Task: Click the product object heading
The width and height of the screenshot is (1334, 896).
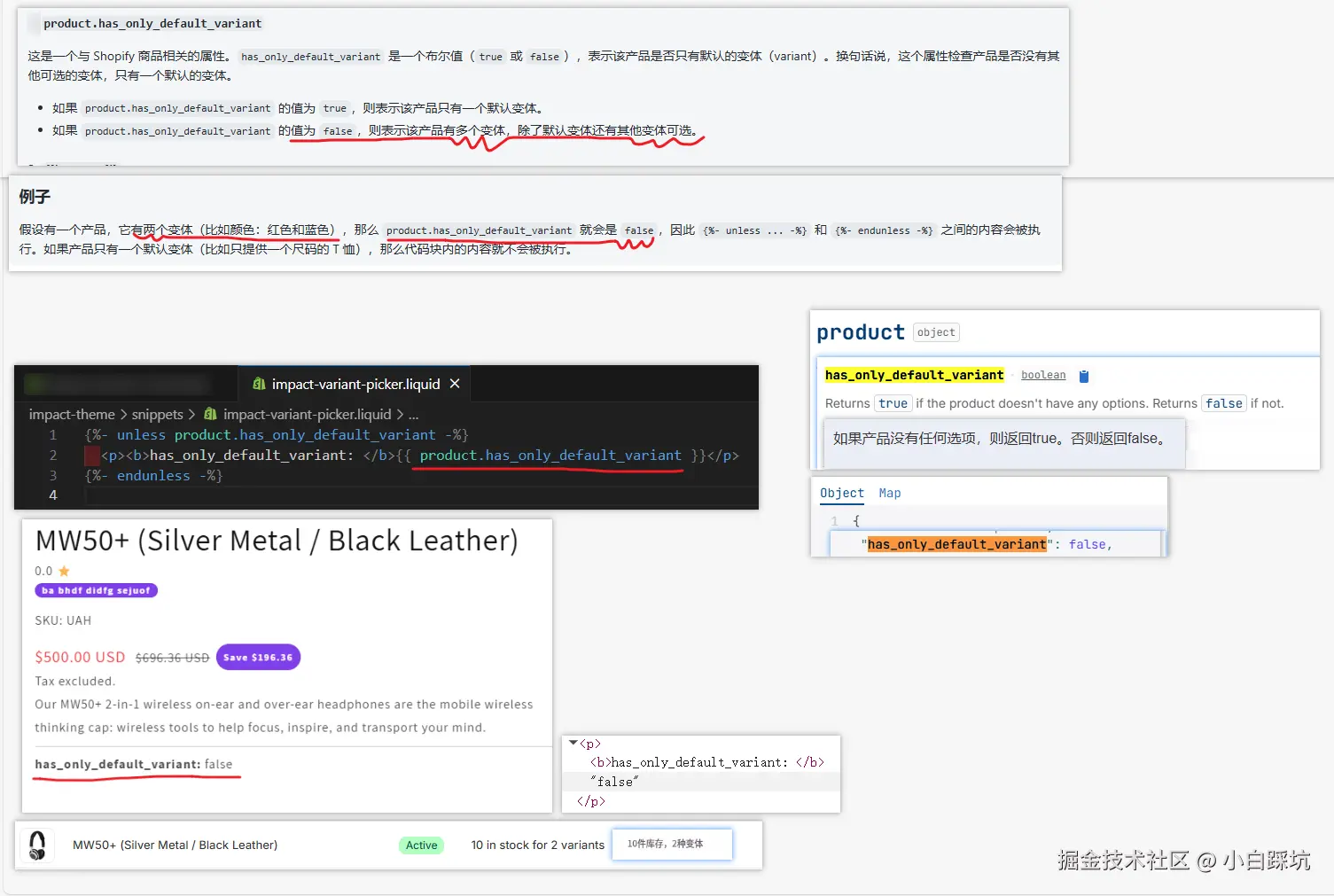Action: pyautogui.click(x=860, y=332)
